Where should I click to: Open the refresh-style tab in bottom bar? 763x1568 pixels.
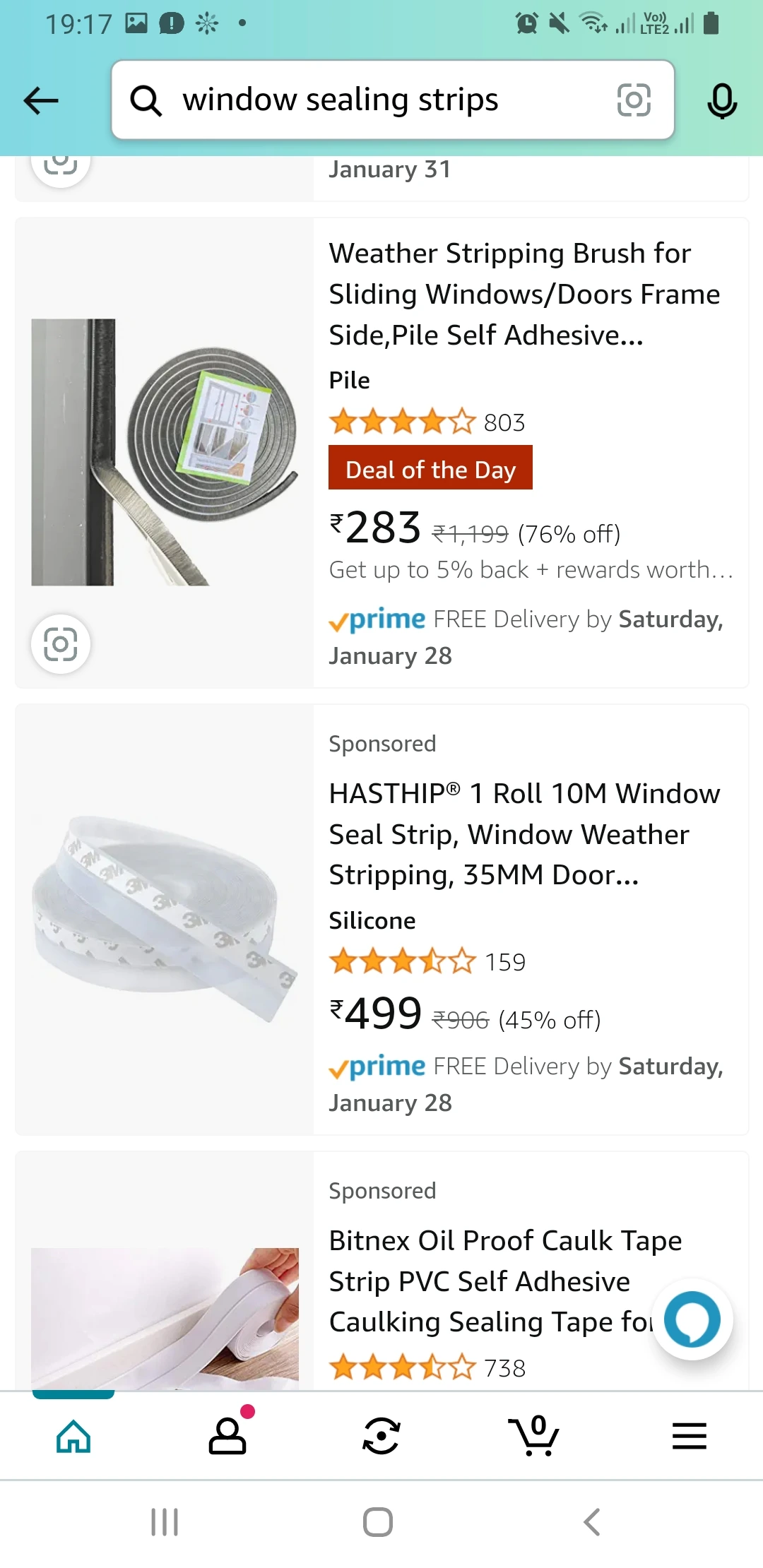point(381,1436)
